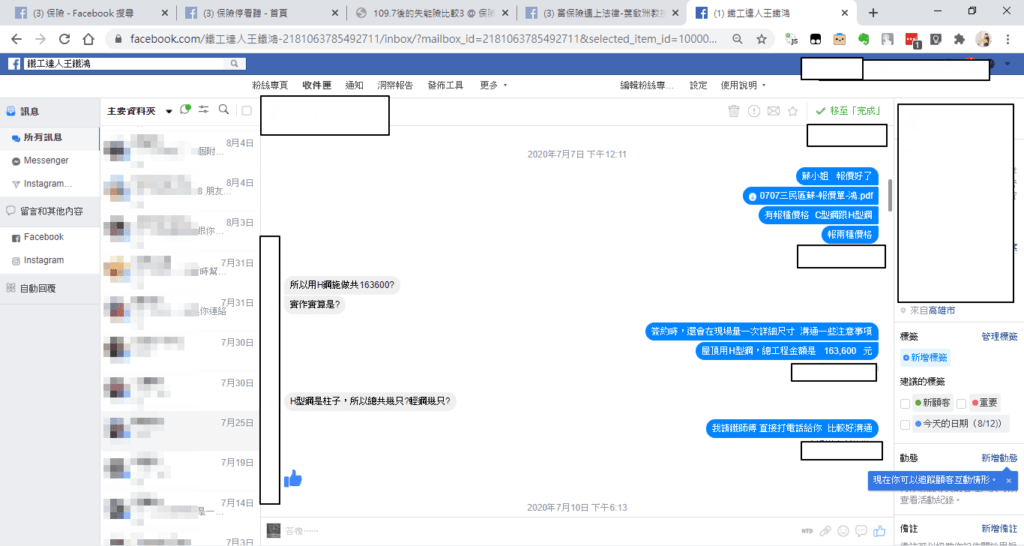Check the 重要 label checkbox
This screenshot has height=546, width=1024.
962,403
